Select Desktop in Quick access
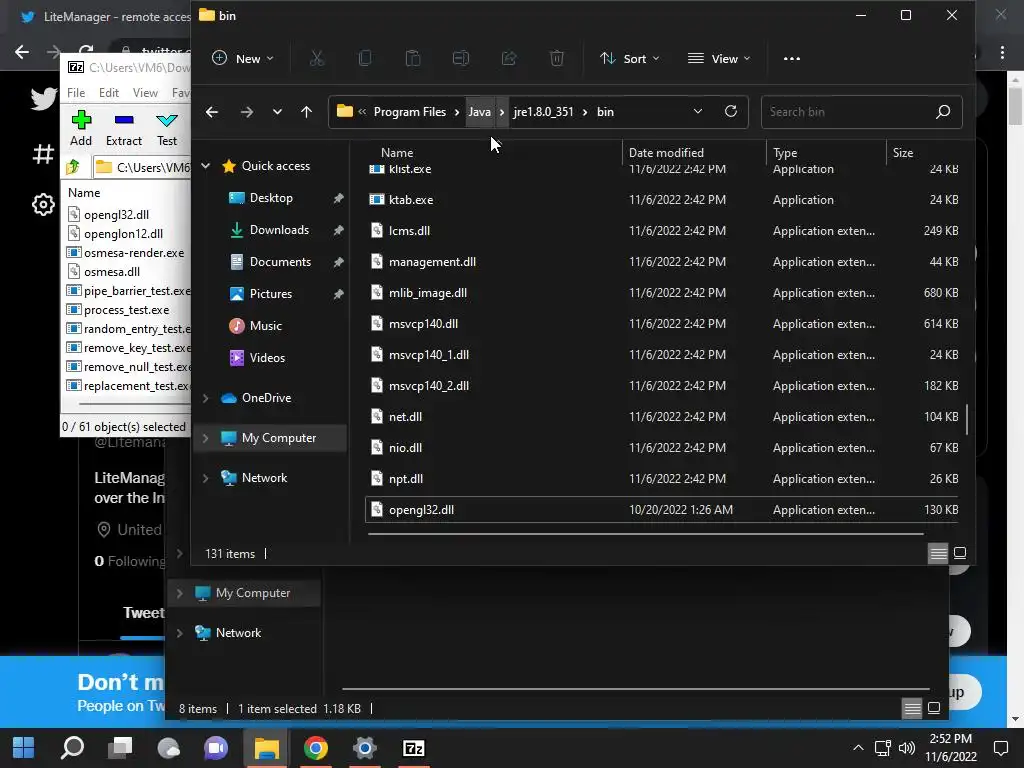1024x768 pixels. [271, 198]
